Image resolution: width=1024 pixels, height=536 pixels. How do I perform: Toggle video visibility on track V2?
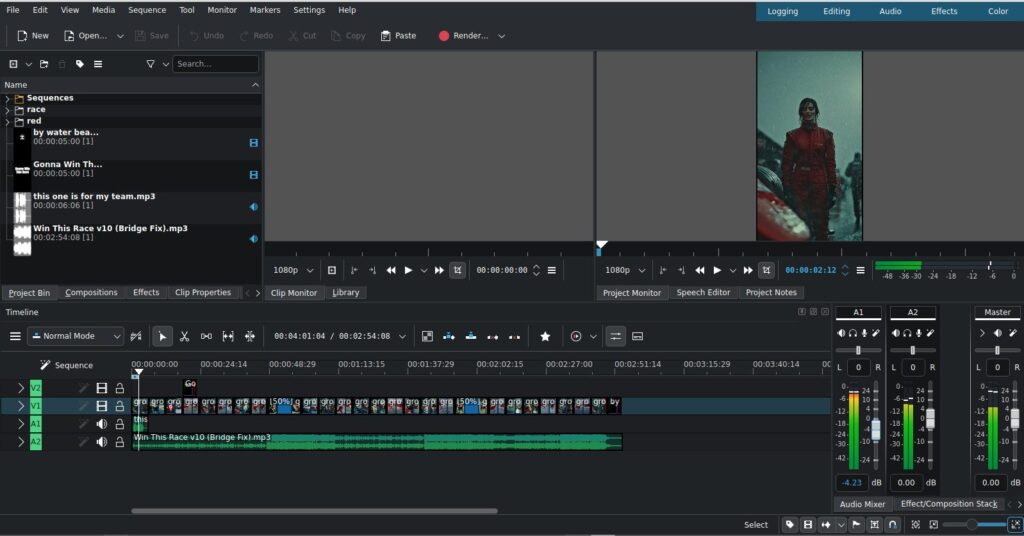(101, 388)
